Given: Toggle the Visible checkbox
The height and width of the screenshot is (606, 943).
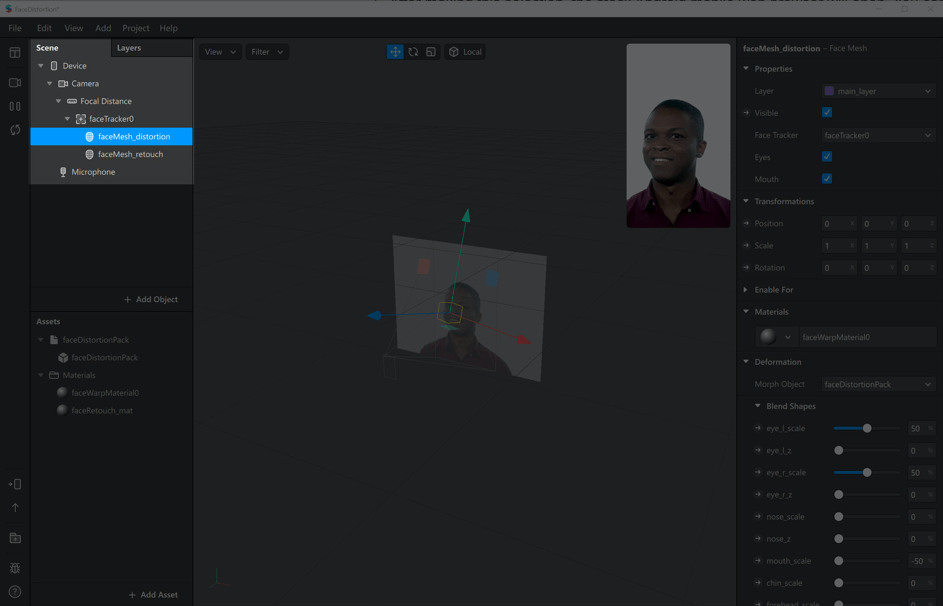Looking at the screenshot, I should 827,112.
